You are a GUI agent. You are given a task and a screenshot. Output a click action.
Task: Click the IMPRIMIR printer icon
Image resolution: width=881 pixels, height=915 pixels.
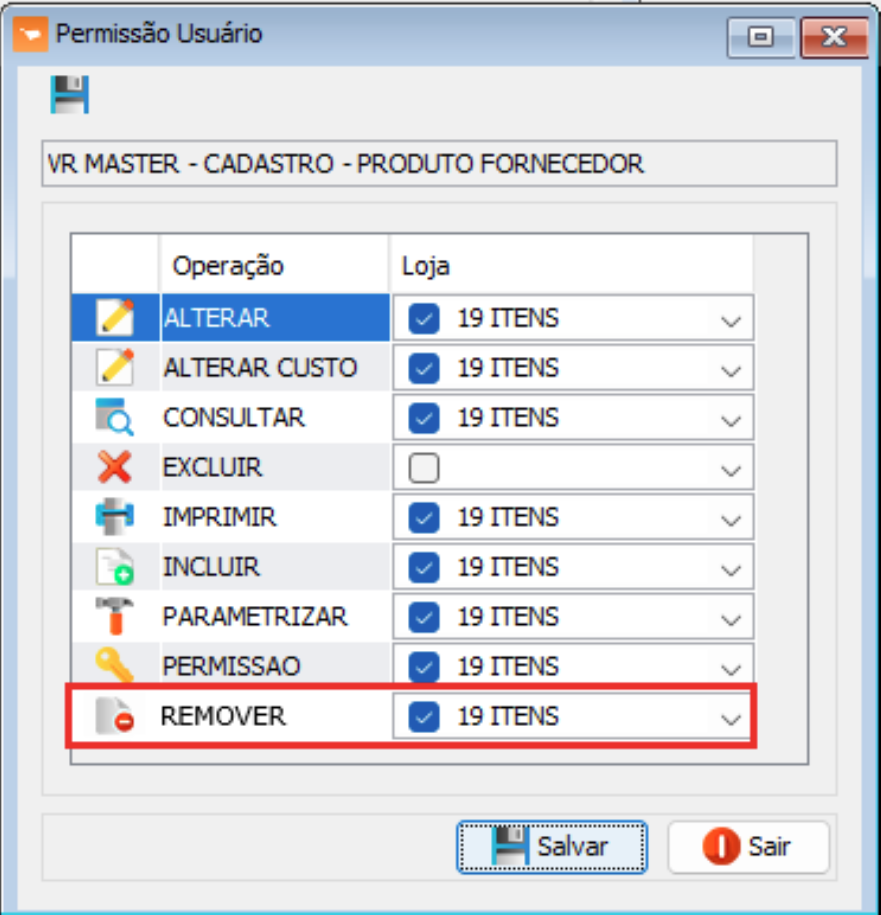click(x=115, y=517)
